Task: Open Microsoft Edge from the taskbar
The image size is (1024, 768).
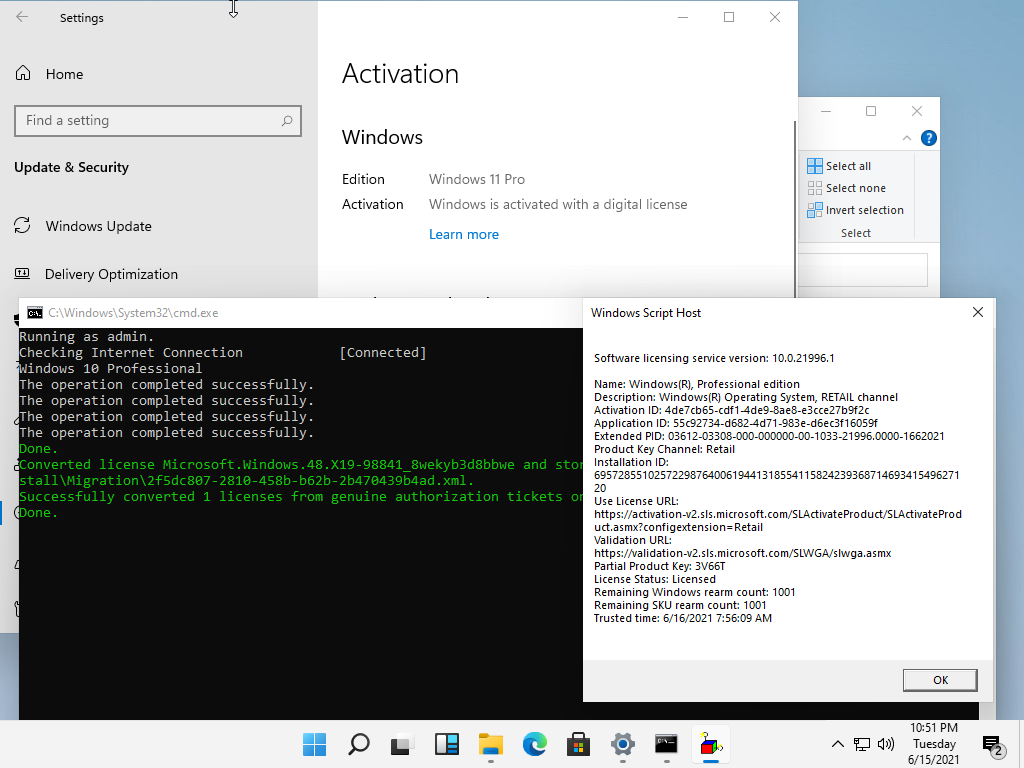Action: 534,744
